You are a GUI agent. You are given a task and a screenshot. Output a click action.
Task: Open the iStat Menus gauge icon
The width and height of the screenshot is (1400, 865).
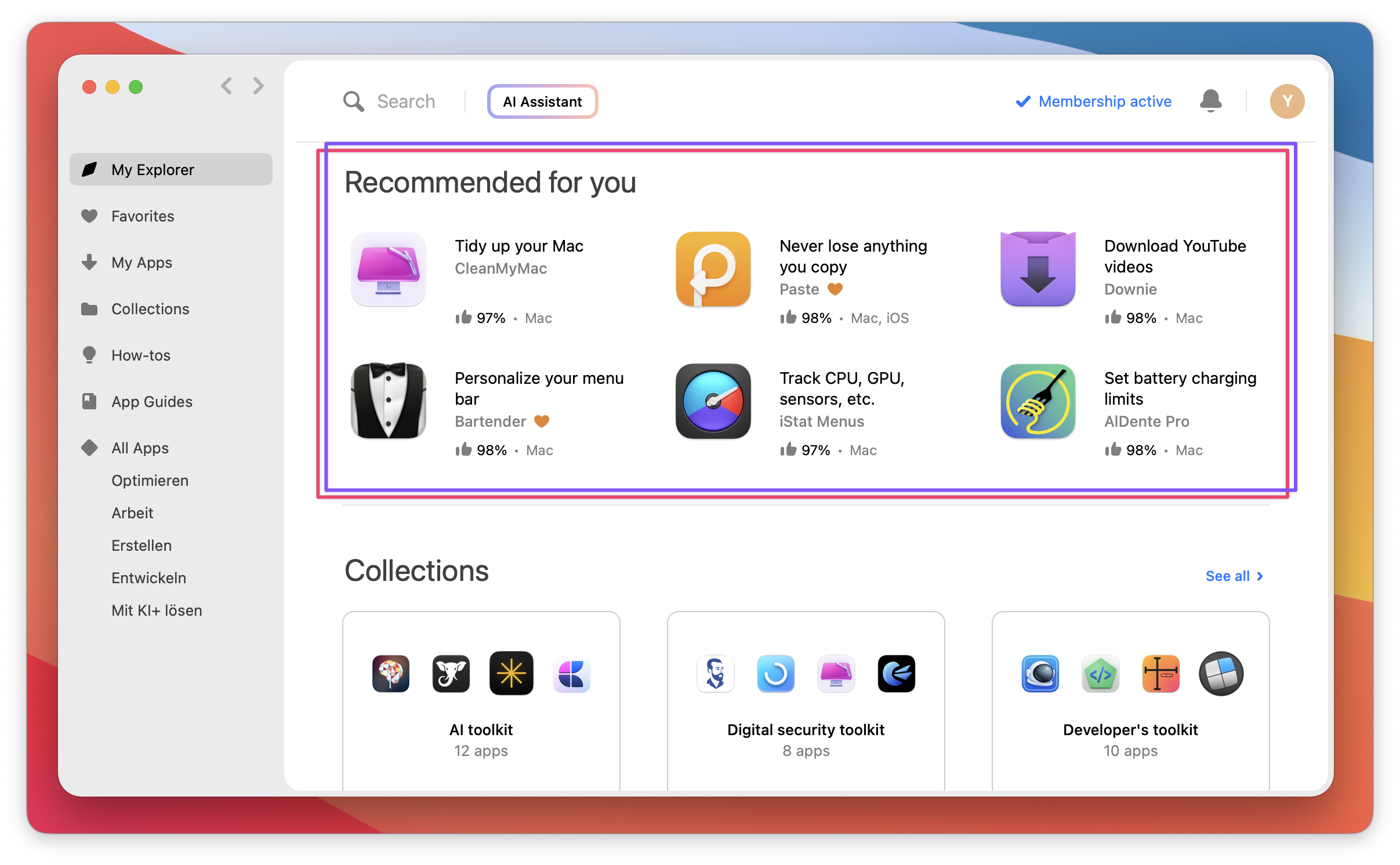713,401
